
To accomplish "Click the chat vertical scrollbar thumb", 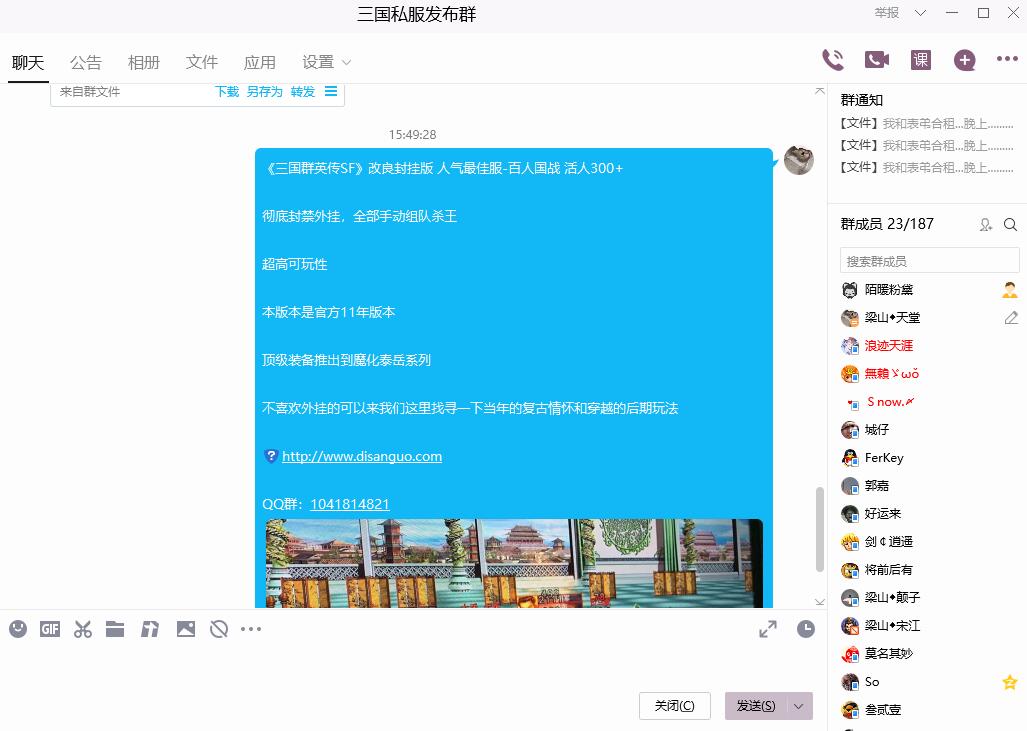I will [819, 529].
